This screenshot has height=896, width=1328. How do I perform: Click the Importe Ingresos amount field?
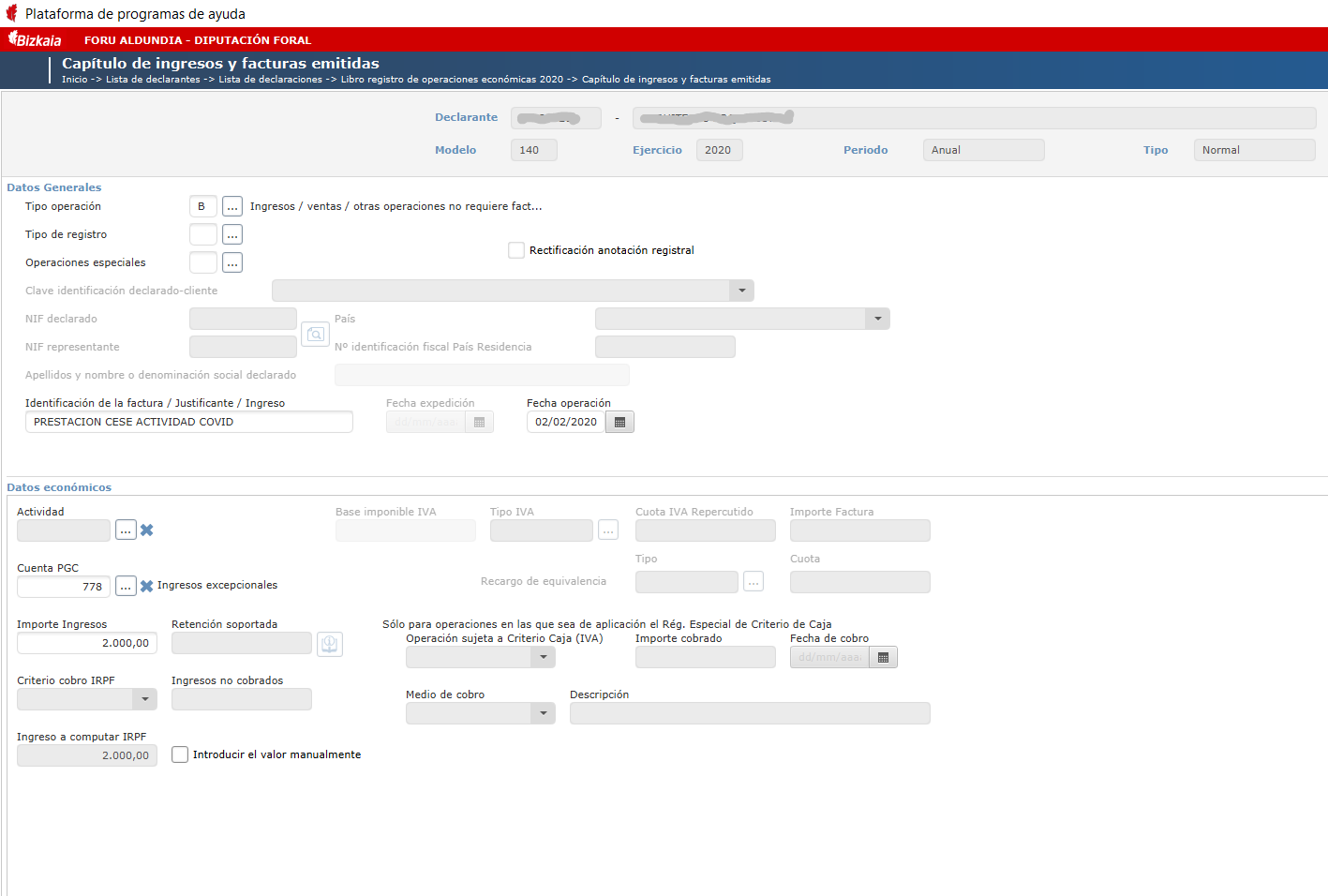[x=87, y=643]
